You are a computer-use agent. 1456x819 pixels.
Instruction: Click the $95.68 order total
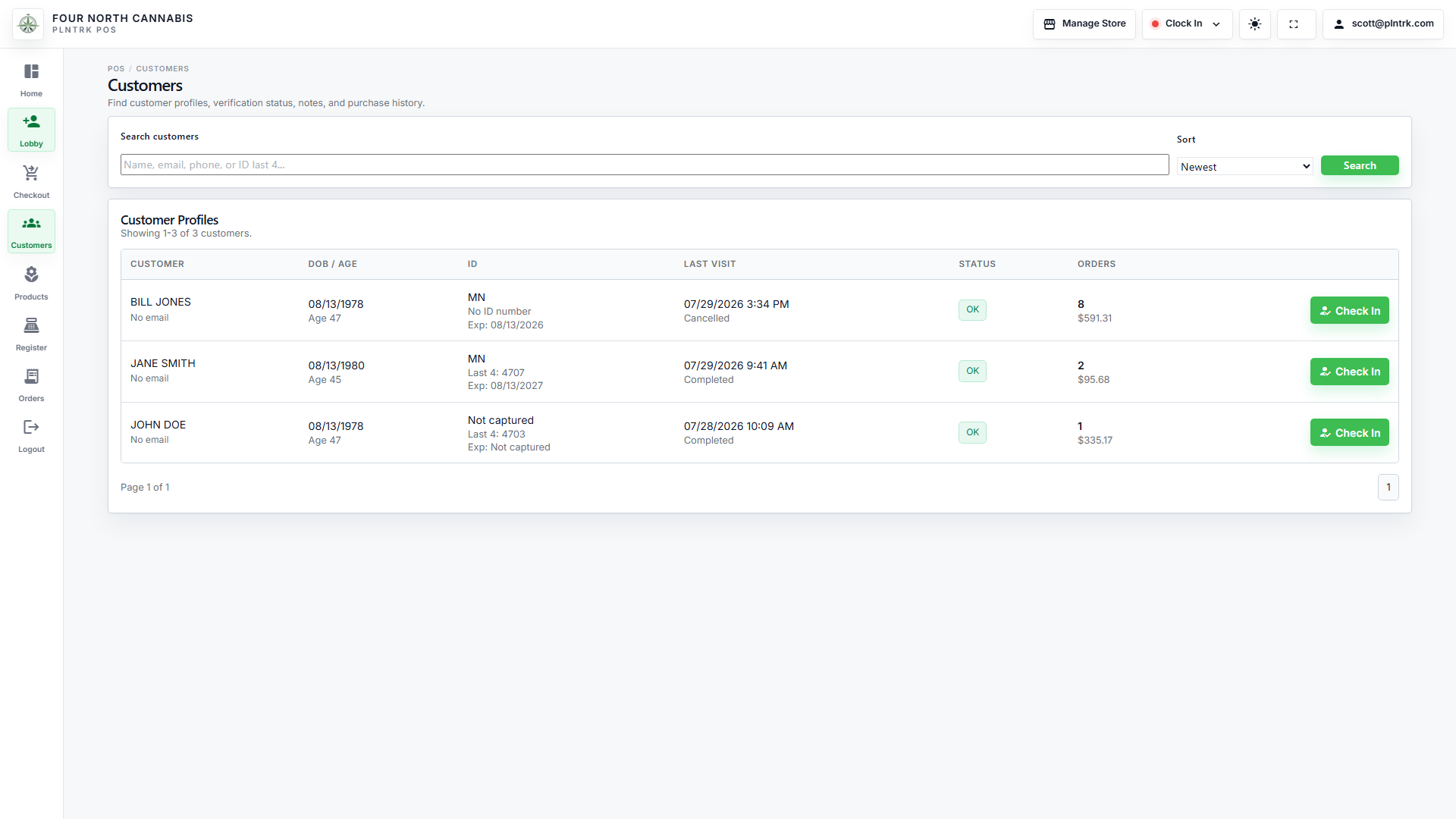[x=1094, y=379]
